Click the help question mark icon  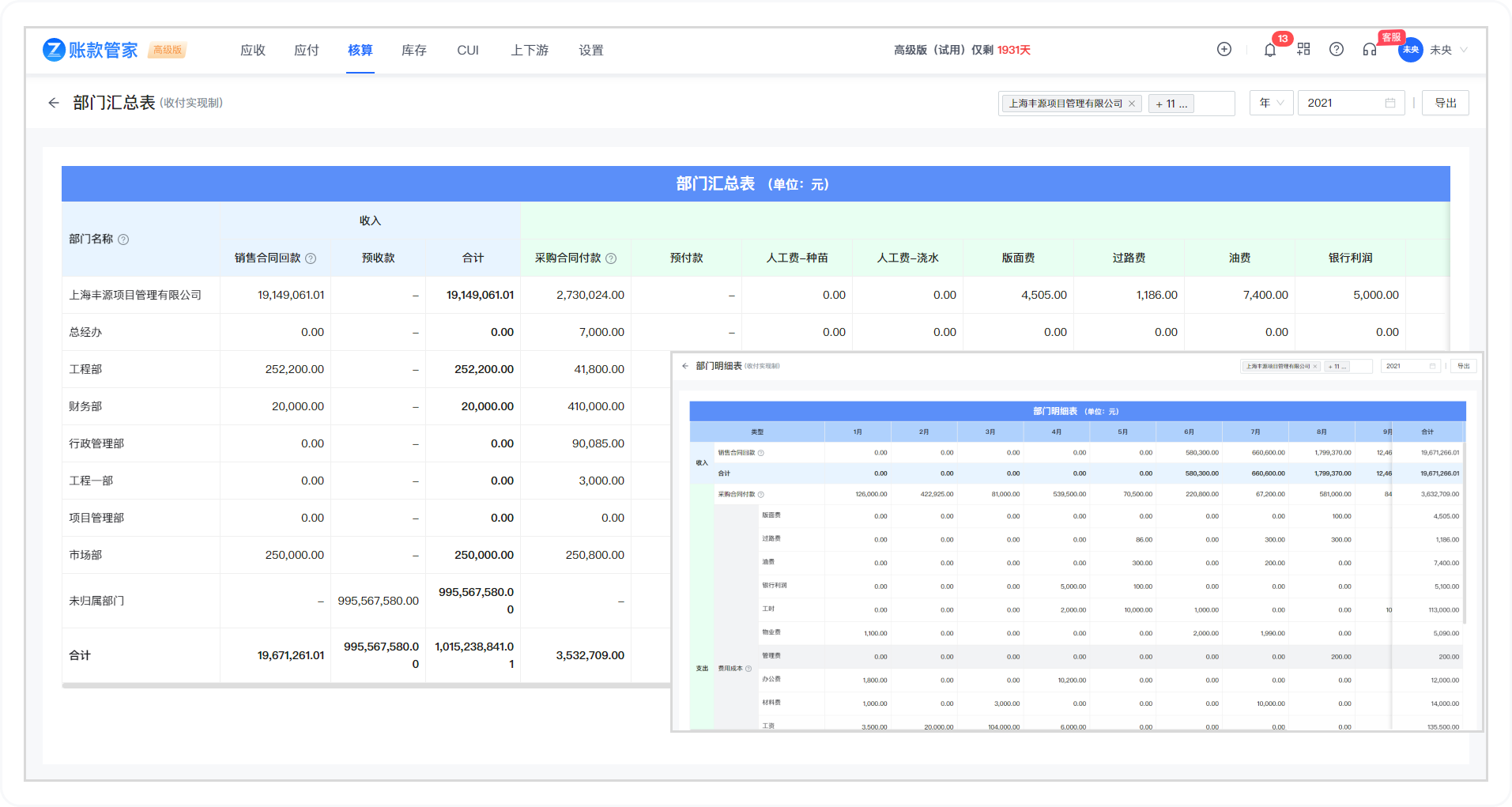point(1337,49)
